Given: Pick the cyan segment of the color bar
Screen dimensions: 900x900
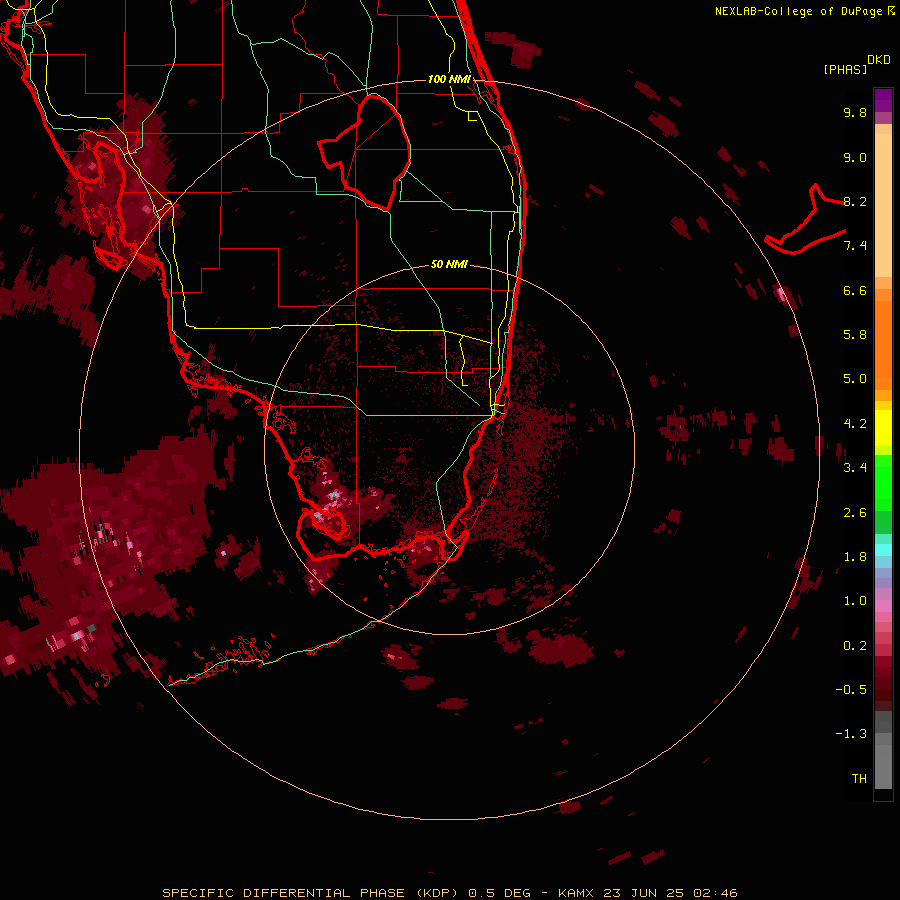Looking at the screenshot, I should coord(883,550).
